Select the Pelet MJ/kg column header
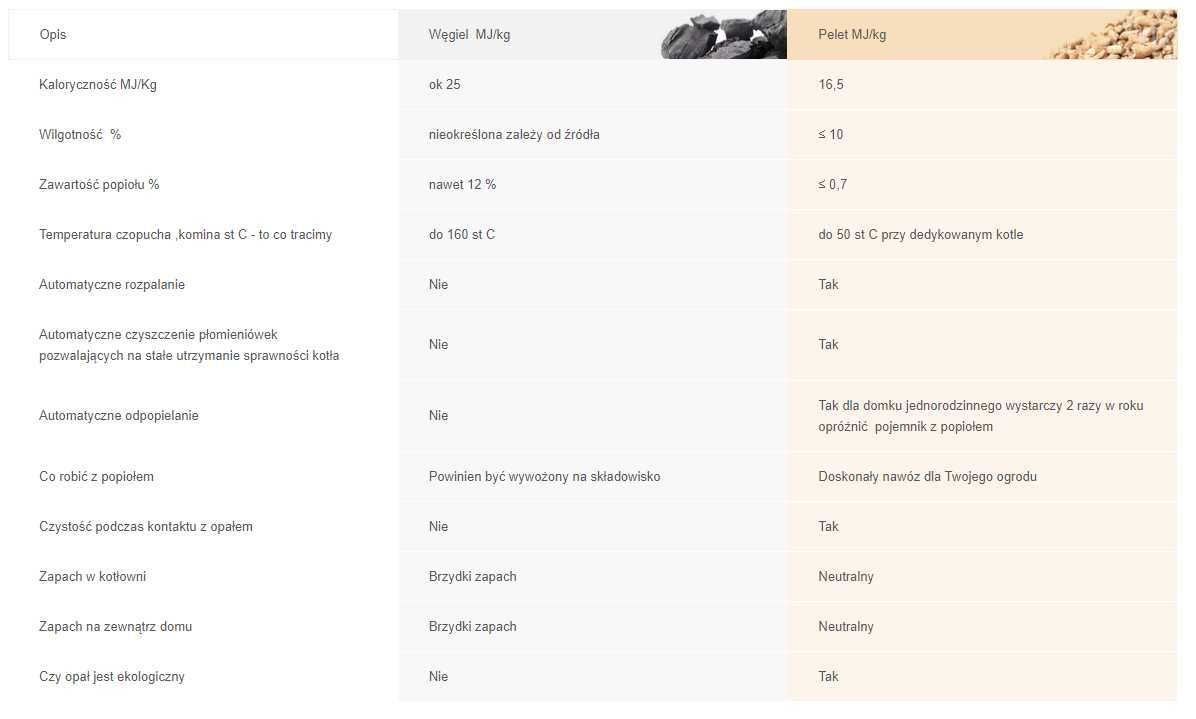 click(852, 34)
